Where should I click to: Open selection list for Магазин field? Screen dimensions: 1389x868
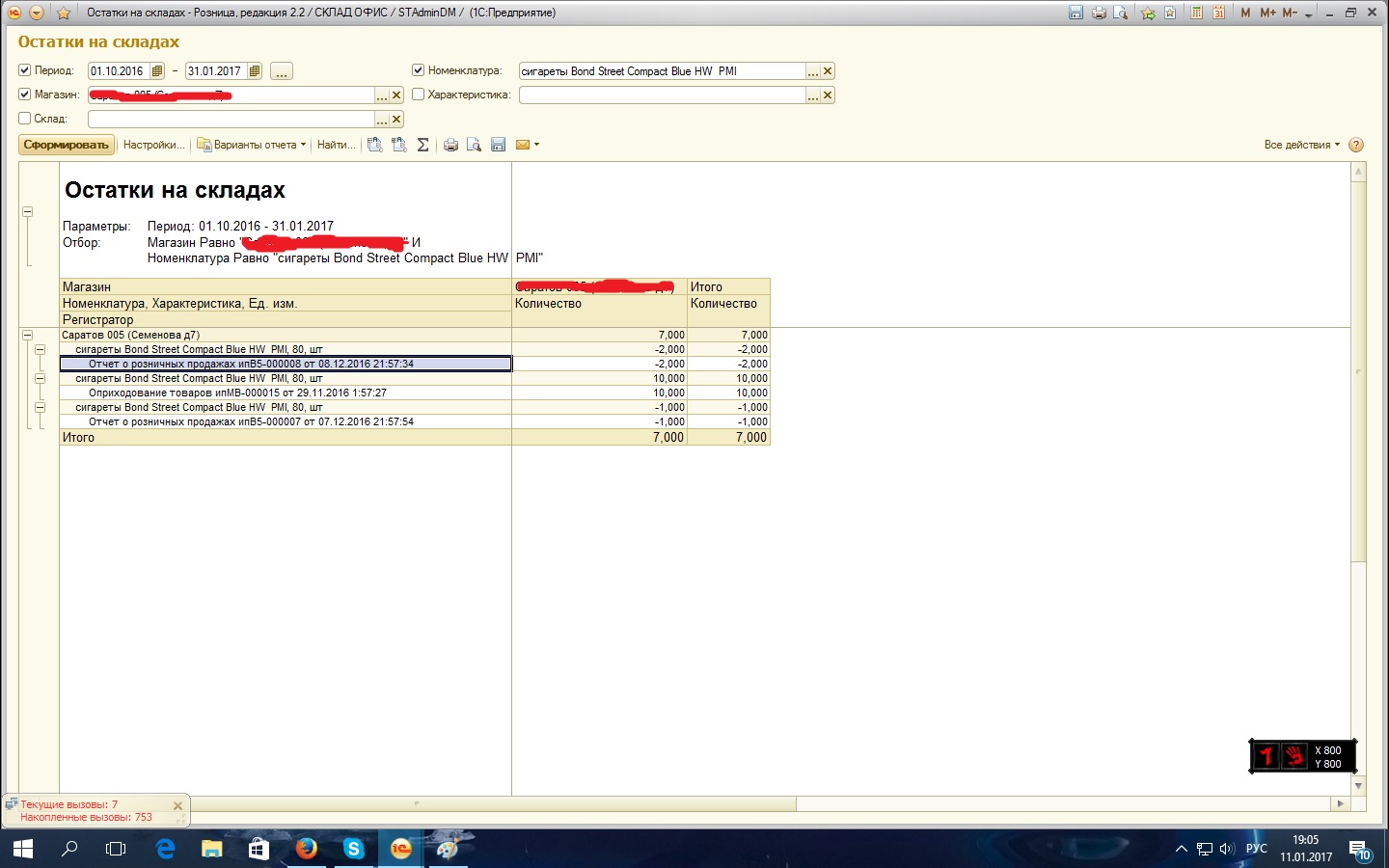point(382,95)
